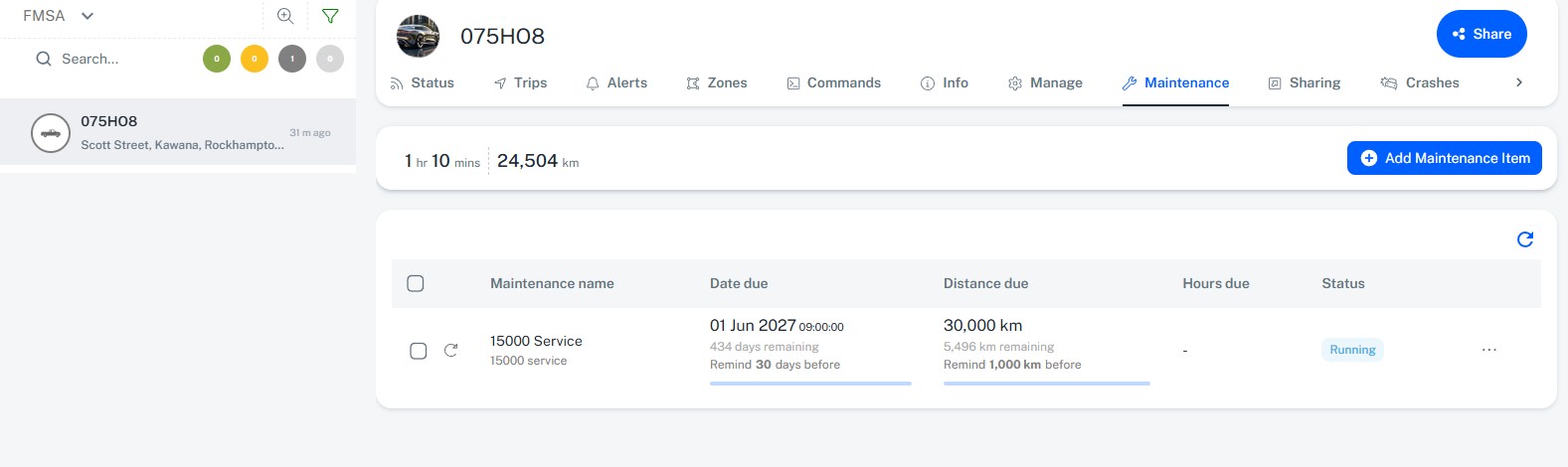This screenshot has width=1568, height=467.
Task: Click the Share button
Action: tap(1481, 34)
